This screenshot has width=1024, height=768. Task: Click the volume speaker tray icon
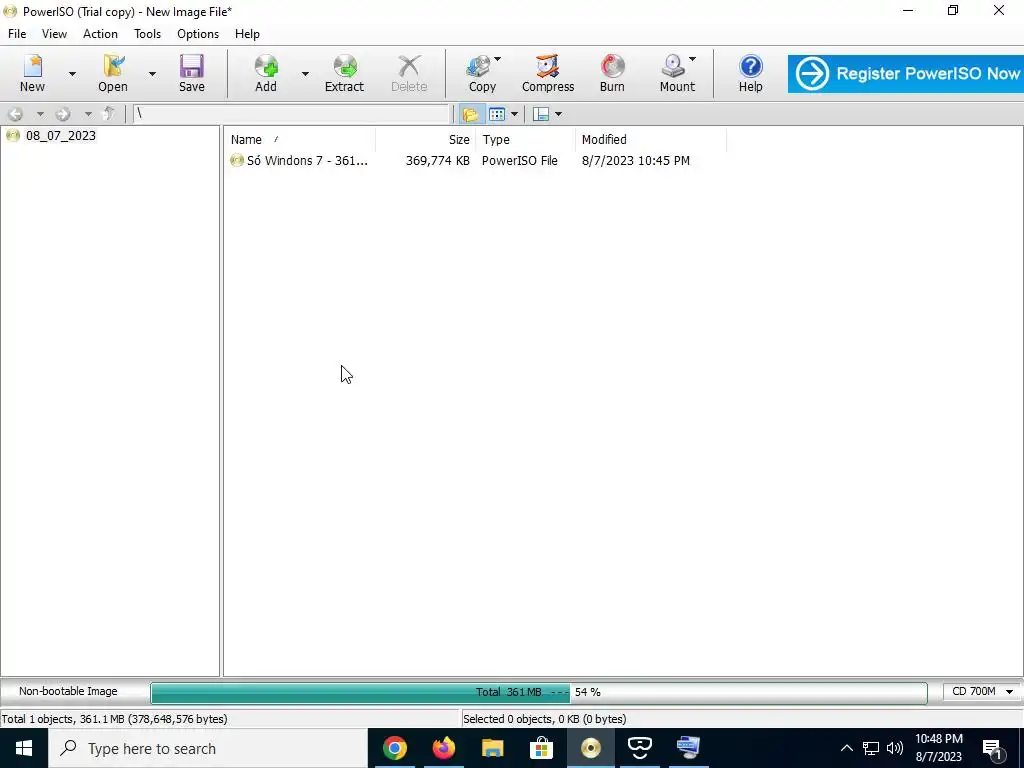pyautogui.click(x=895, y=748)
